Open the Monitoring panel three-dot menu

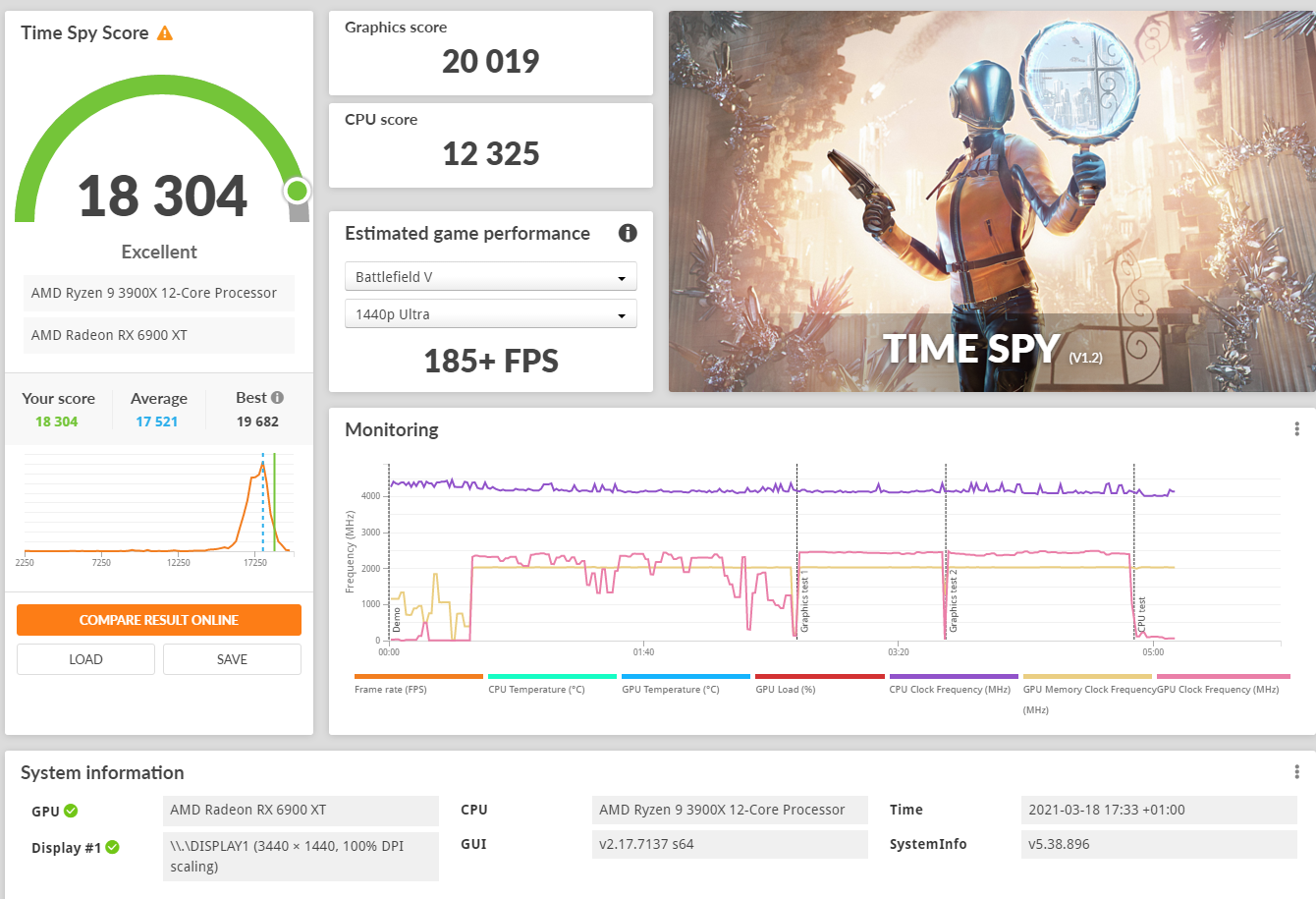point(1296,429)
